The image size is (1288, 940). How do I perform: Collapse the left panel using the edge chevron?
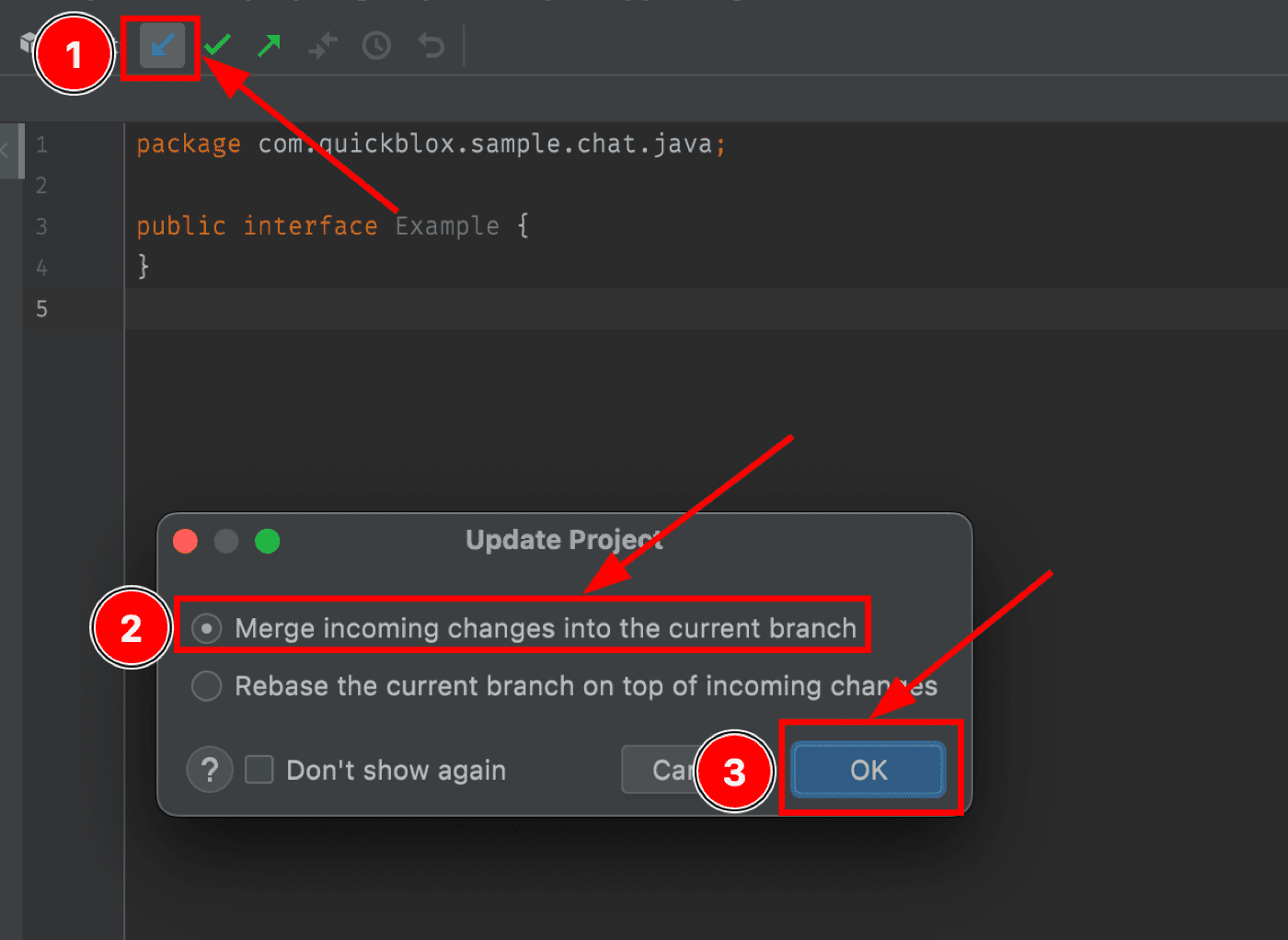pyautogui.click(x=6, y=149)
